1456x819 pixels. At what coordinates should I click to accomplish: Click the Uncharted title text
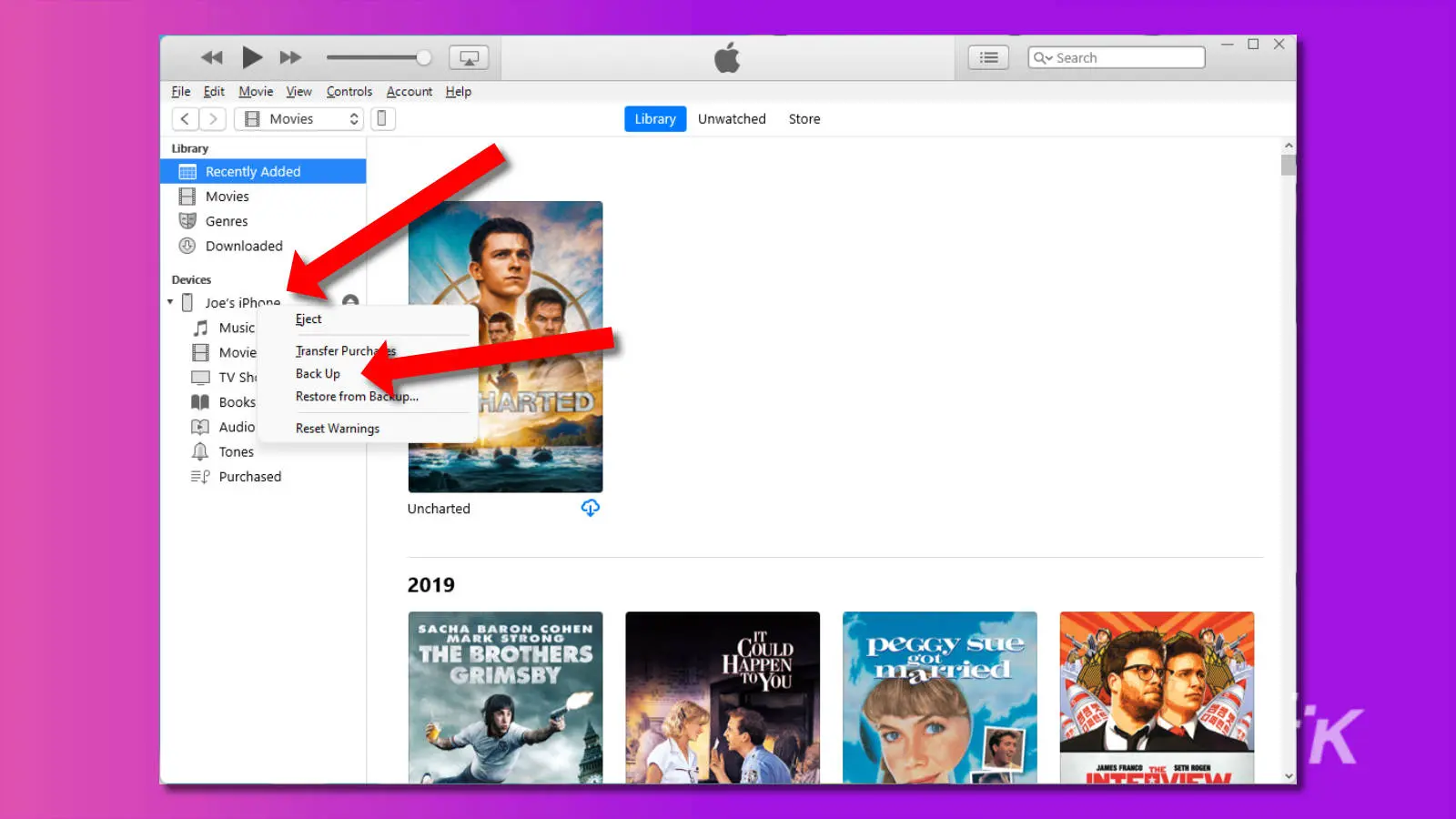(439, 509)
